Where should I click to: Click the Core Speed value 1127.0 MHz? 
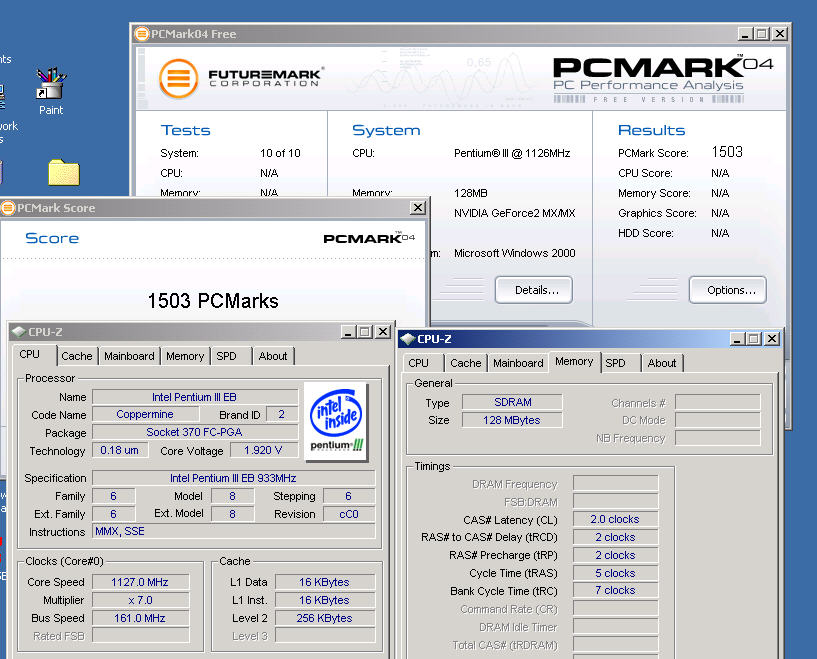tap(140, 582)
